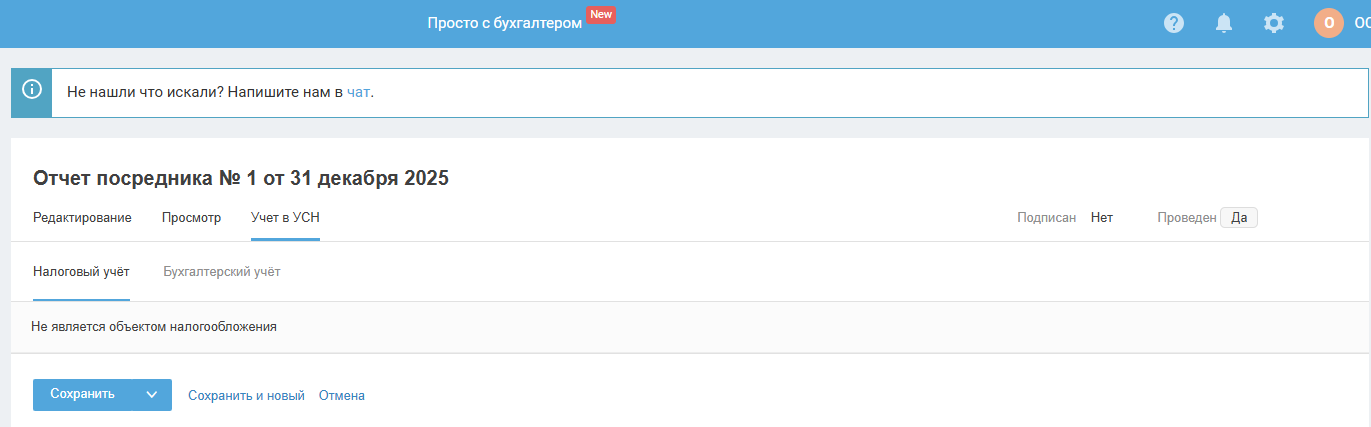Screen dimensions: 1371x427
Task: Open the "Просмотр" tab
Action: tap(191, 218)
